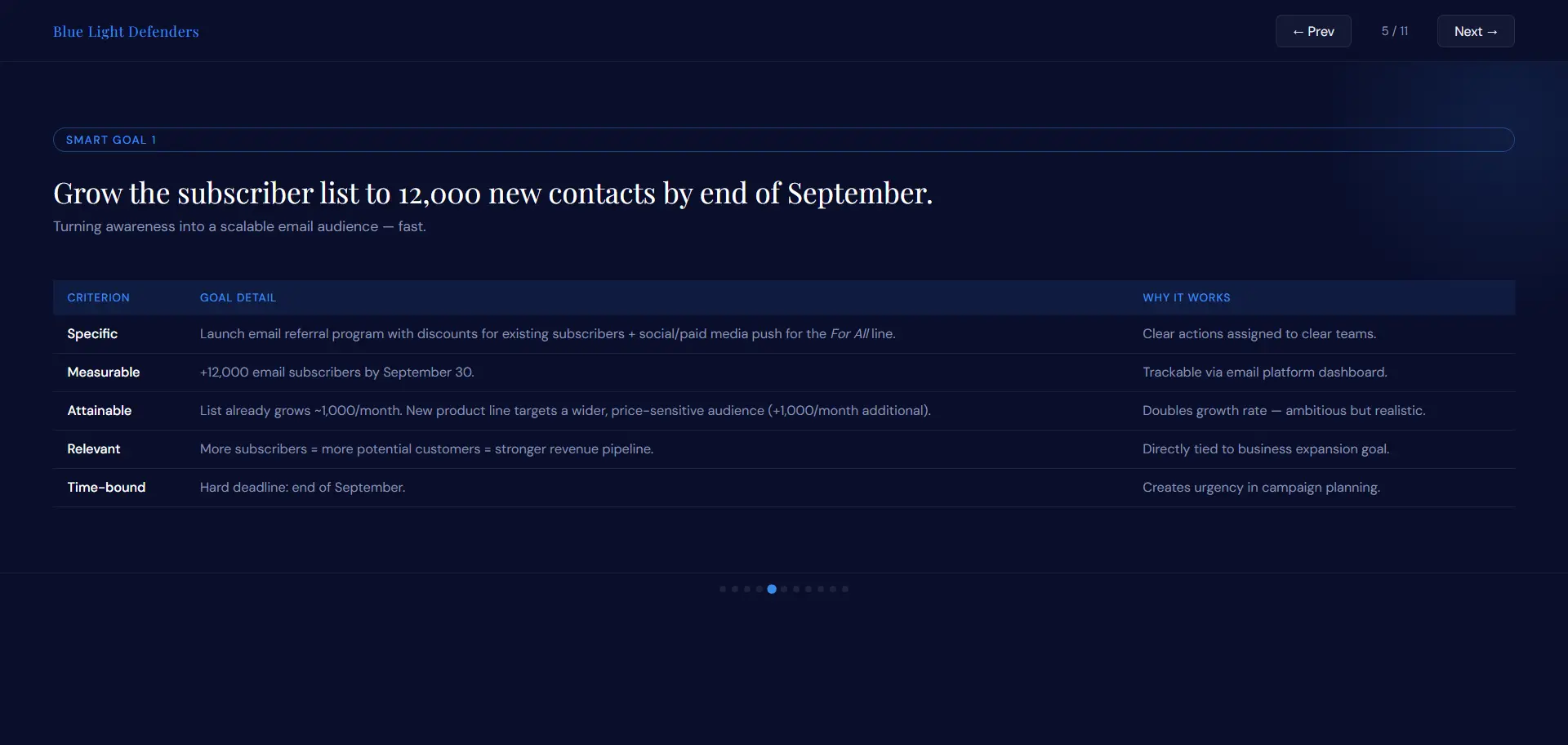Click the active fifth slide dot
Screen dimensions: 1568x745
pos(772,589)
